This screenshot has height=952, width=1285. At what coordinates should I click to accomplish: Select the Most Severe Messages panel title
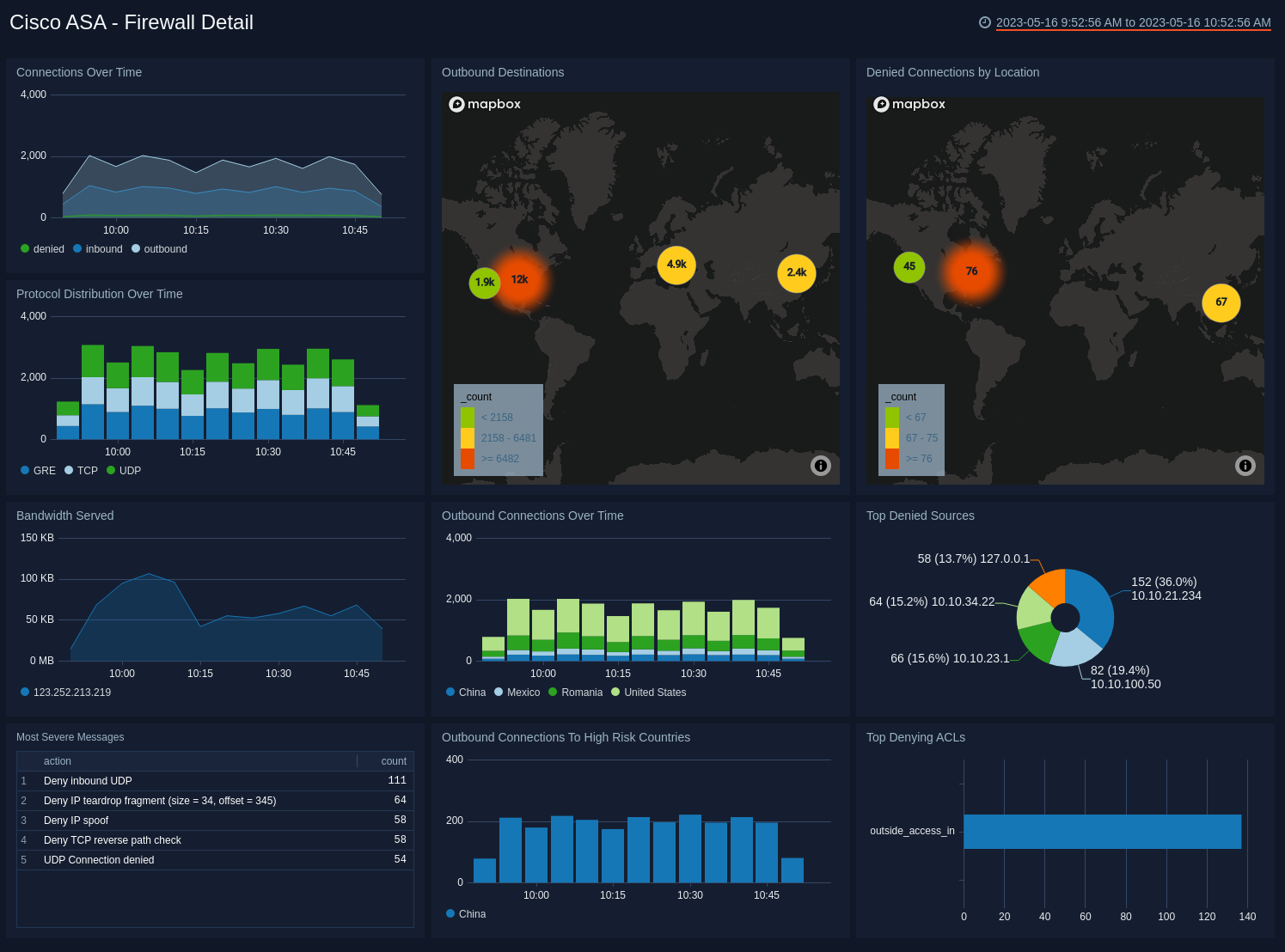click(70, 737)
